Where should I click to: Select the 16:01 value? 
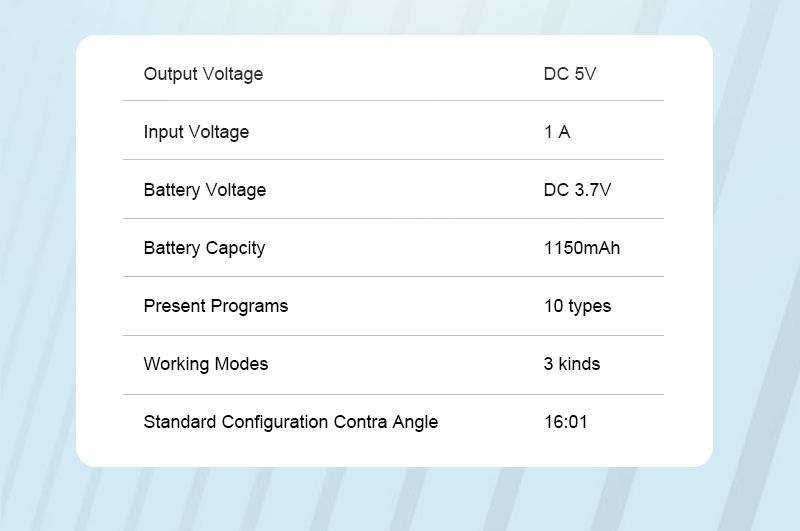pyautogui.click(x=565, y=422)
